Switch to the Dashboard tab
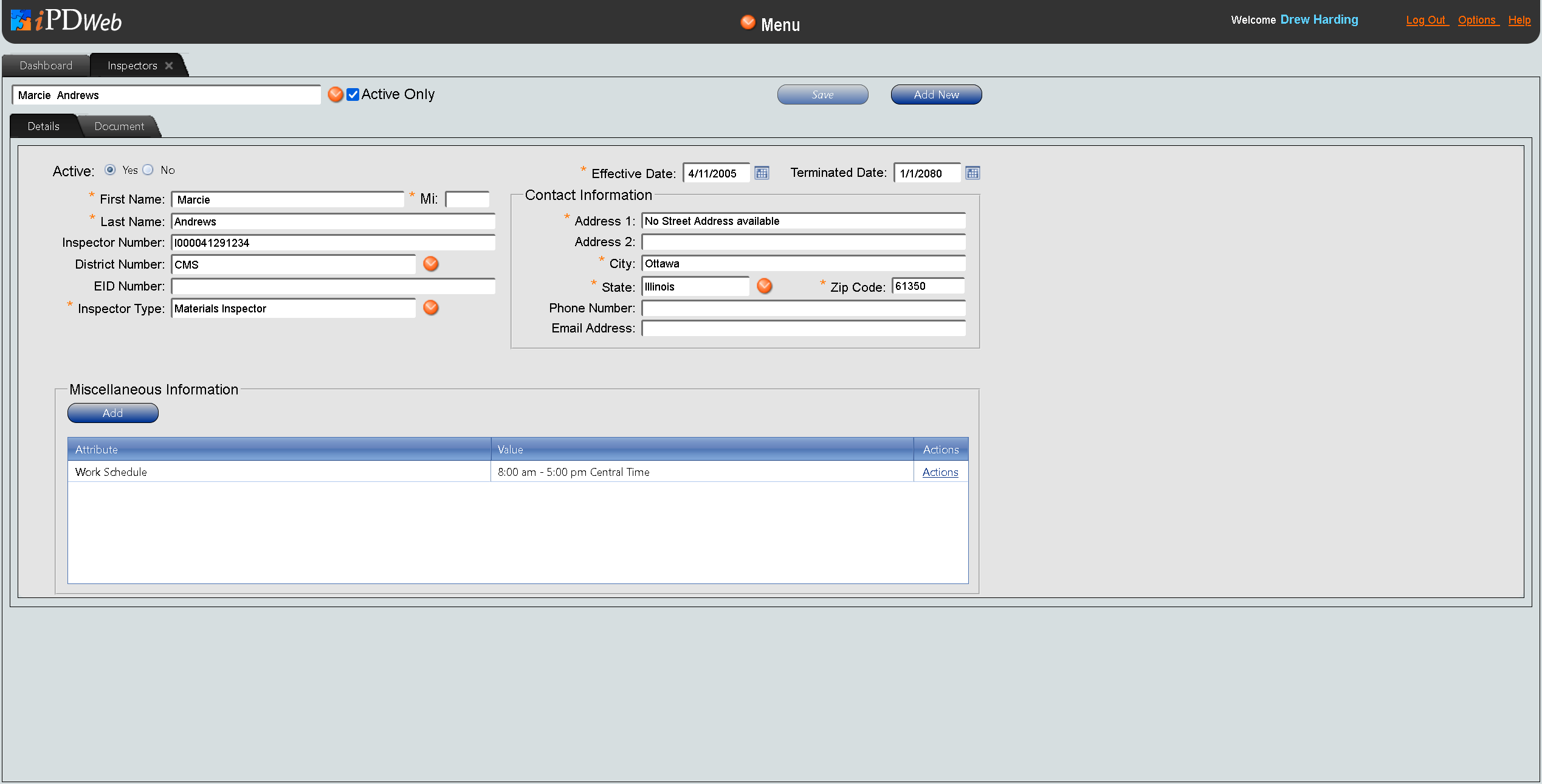1542x784 pixels. click(46, 66)
